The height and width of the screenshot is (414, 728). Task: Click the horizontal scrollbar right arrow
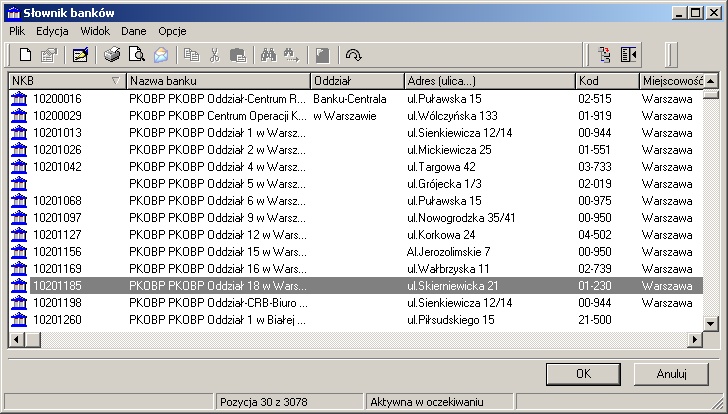tap(695, 339)
